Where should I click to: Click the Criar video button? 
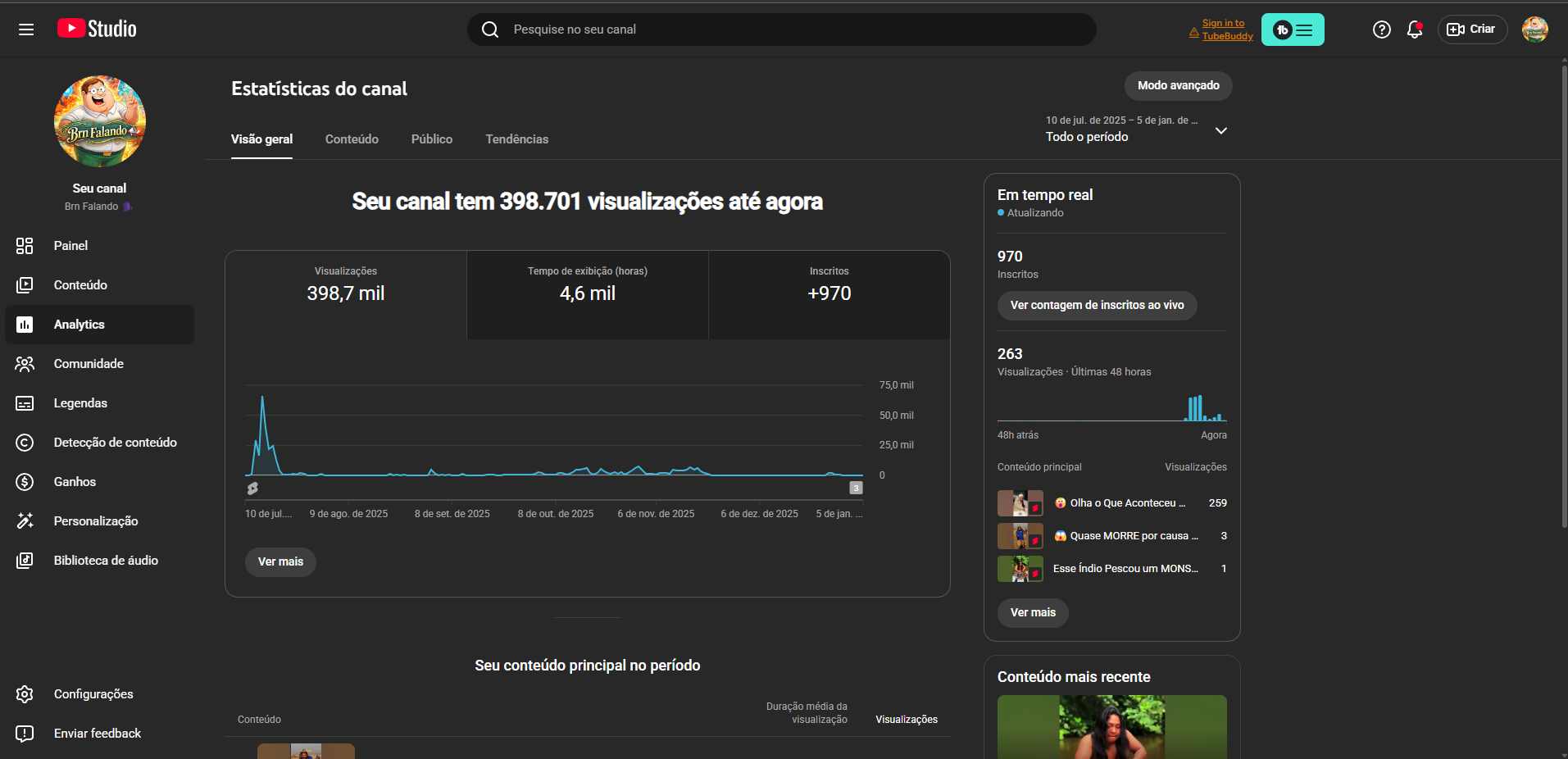point(1472,30)
